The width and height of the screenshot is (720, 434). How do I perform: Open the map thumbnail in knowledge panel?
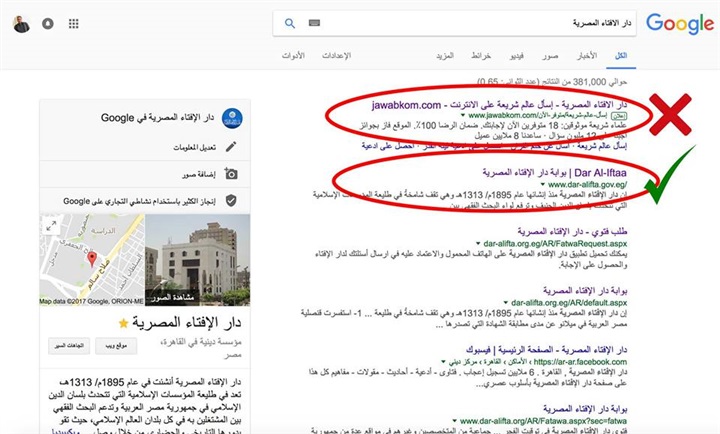(x=92, y=259)
